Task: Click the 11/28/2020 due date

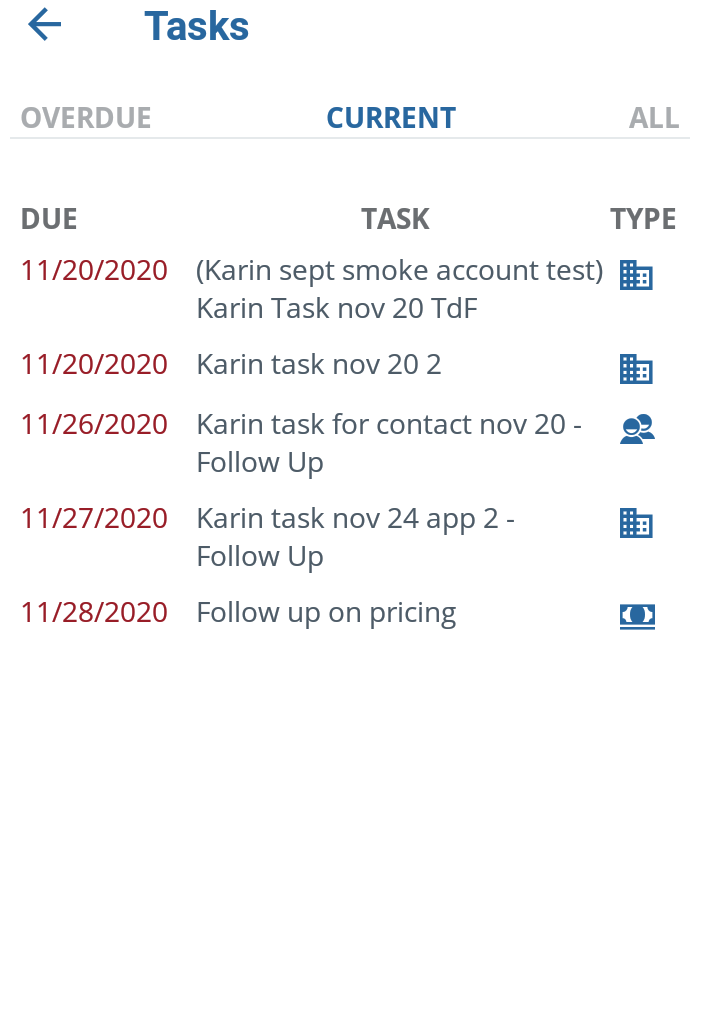Action: [94, 613]
